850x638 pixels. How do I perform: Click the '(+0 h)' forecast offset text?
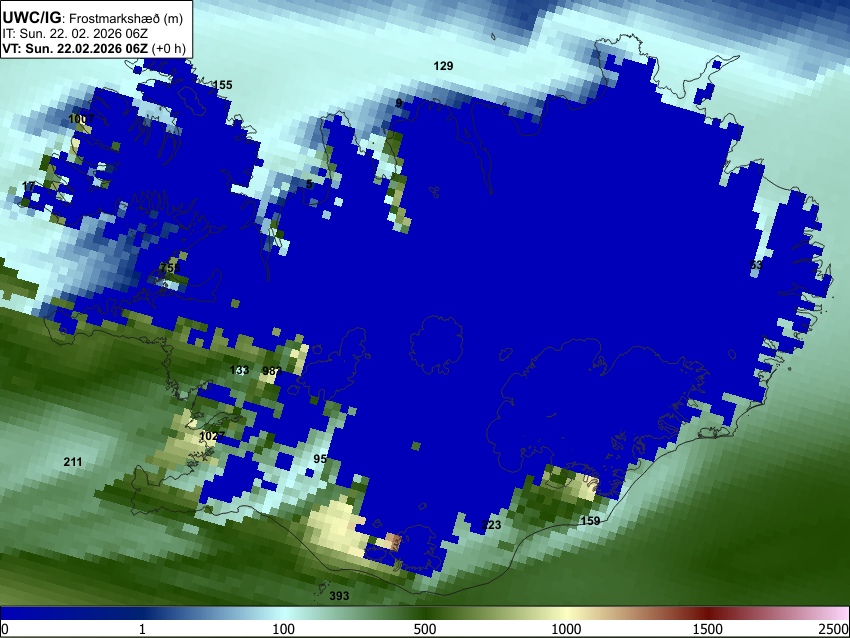coord(169,48)
